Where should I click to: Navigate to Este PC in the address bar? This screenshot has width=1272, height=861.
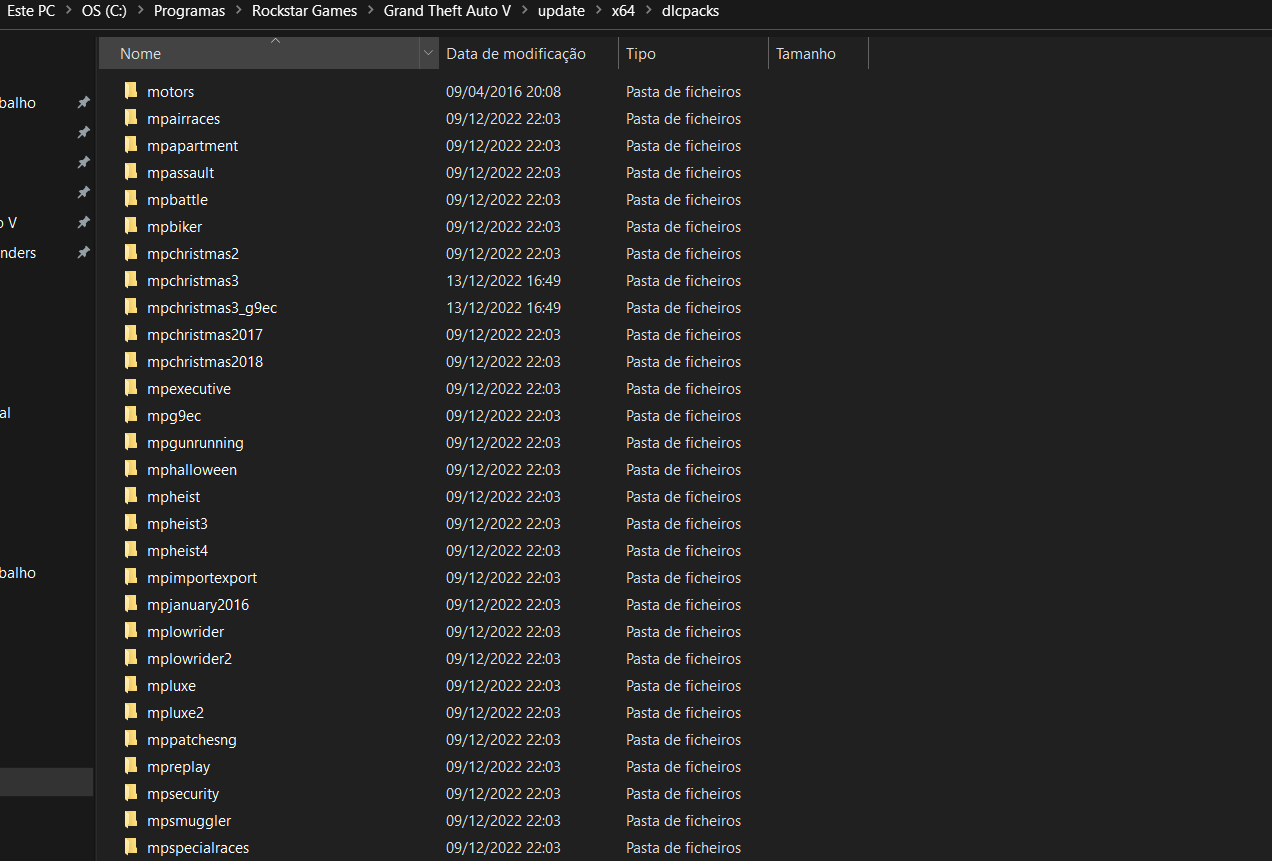click(x=31, y=11)
